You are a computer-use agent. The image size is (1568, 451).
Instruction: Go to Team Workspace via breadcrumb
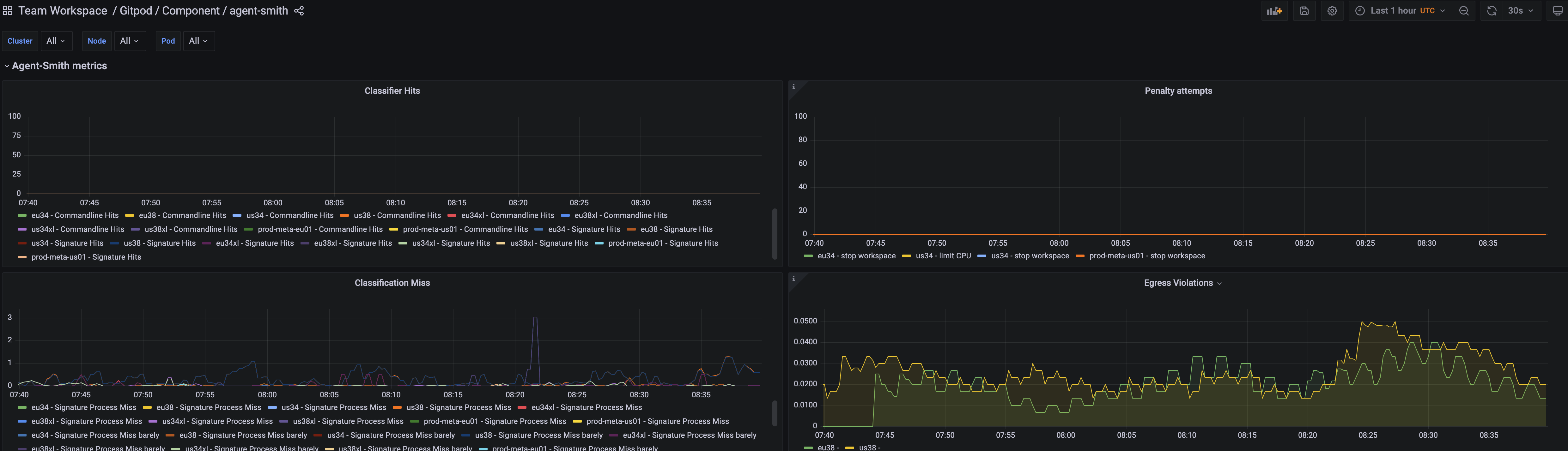63,10
